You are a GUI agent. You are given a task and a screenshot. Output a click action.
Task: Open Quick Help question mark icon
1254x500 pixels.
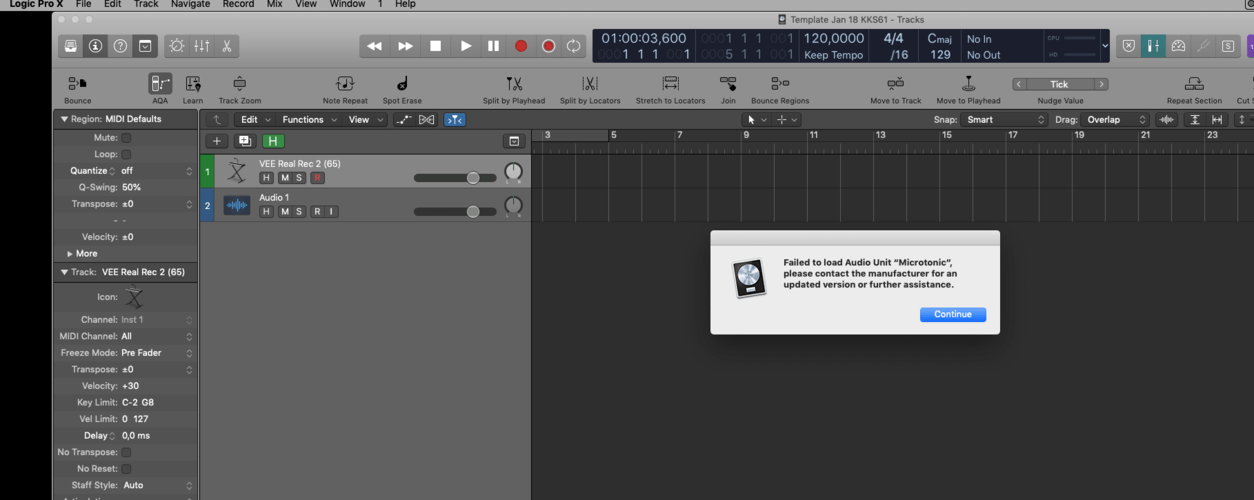click(120, 46)
